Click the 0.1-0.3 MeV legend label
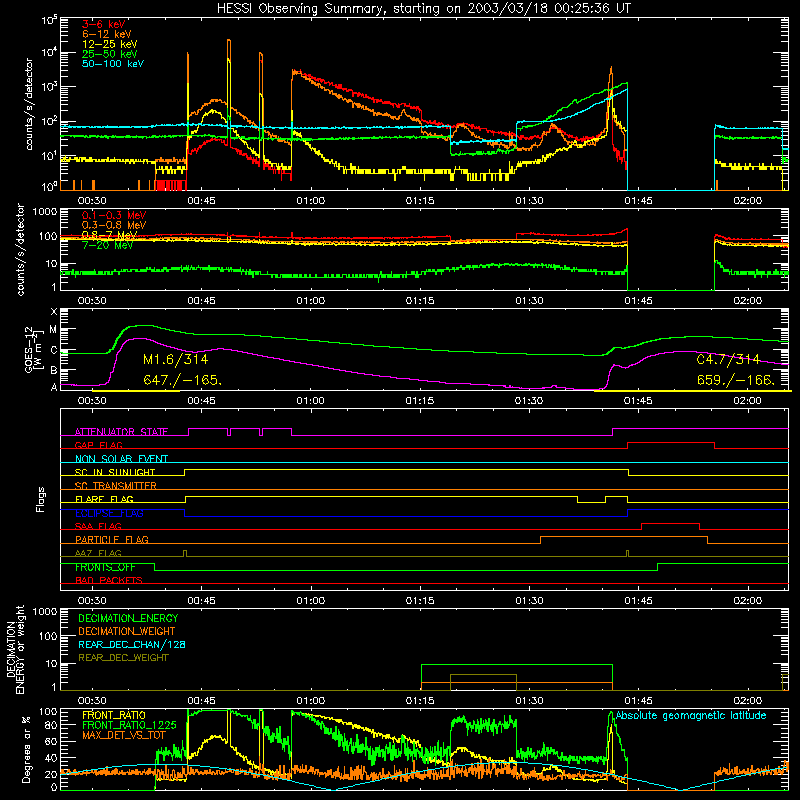This screenshot has width=800, height=800. tap(114, 215)
